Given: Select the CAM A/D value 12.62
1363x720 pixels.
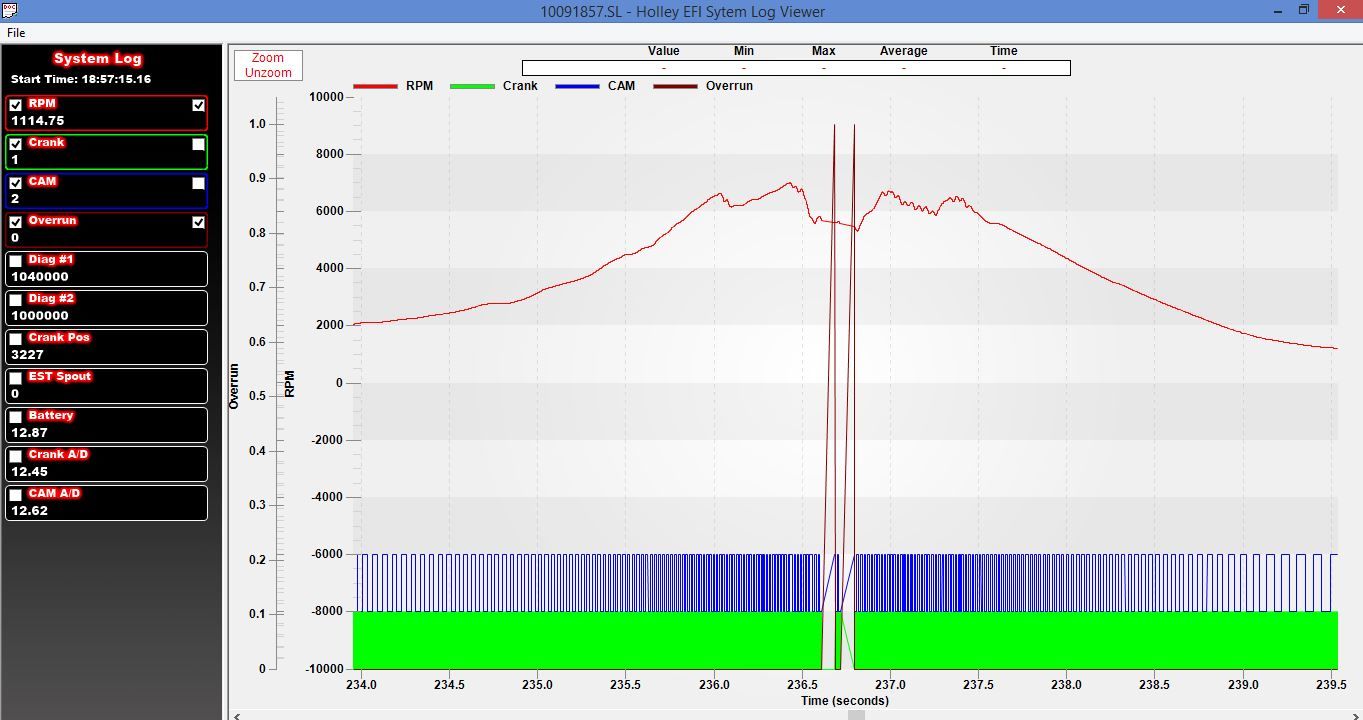Looking at the screenshot, I should 29,511.
